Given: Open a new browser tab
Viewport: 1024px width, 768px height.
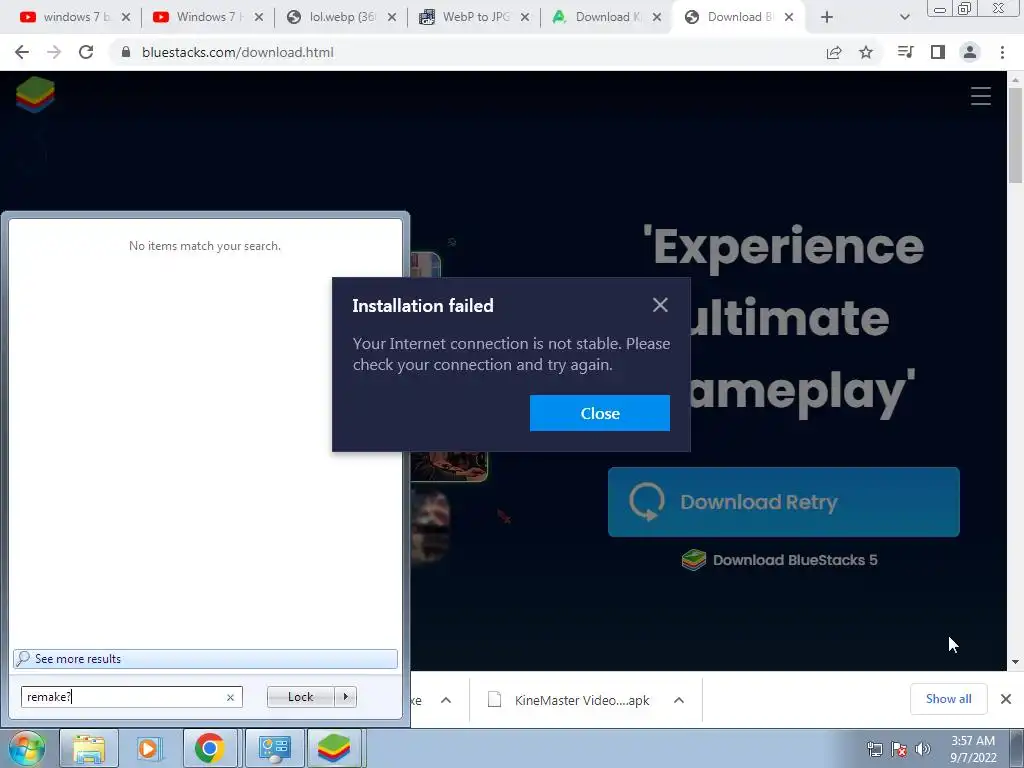Looking at the screenshot, I should click(827, 17).
